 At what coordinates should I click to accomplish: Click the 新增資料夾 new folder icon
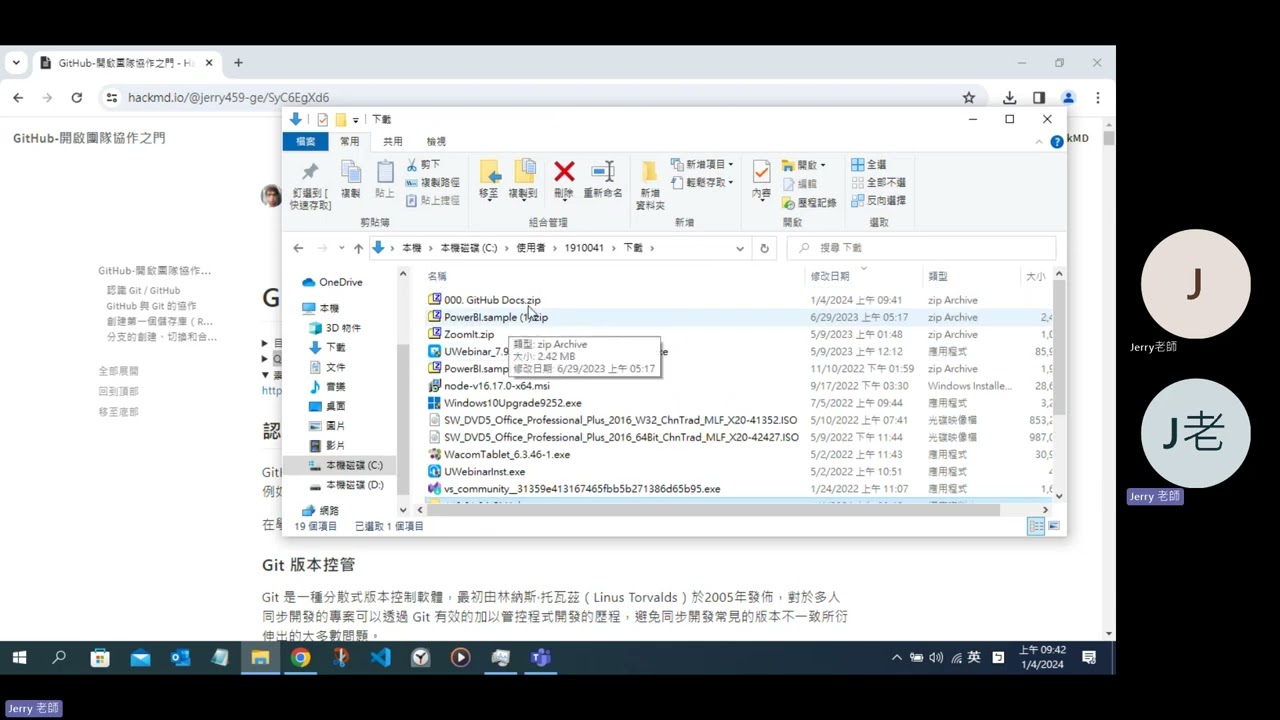tap(650, 172)
